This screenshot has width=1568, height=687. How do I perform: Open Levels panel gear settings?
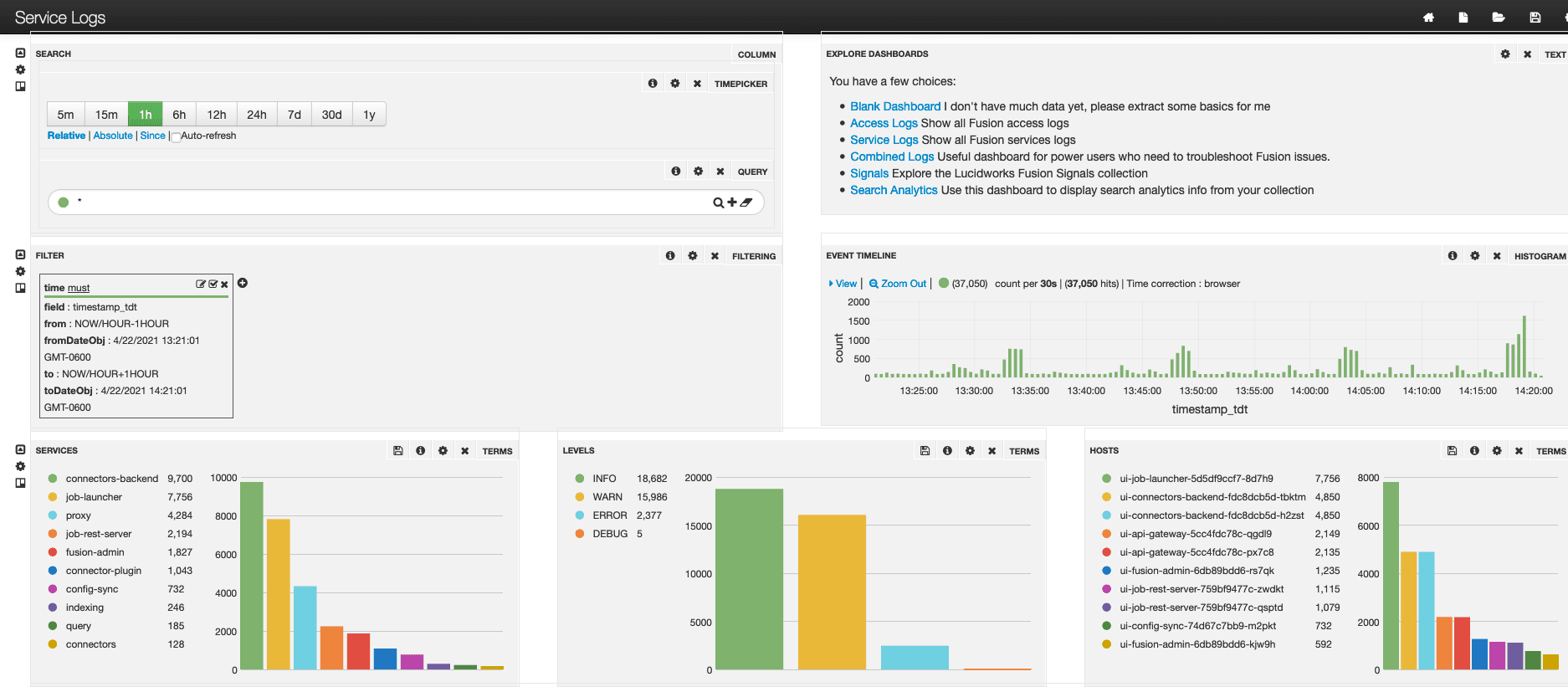pyautogui.click(x=970, y=451)
